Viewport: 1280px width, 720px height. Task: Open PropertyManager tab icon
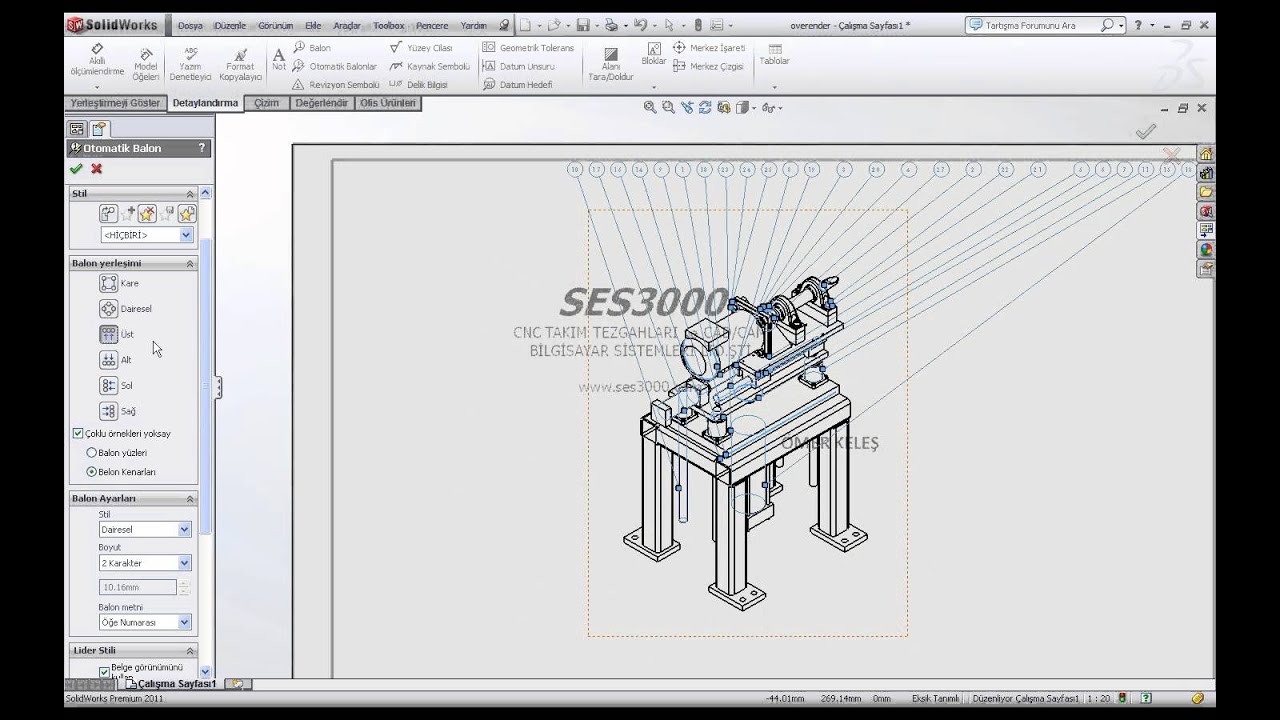click(x=98, y=128)
